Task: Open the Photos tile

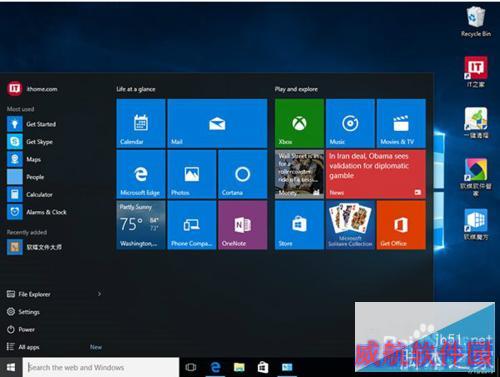Action: pos(192,174)
